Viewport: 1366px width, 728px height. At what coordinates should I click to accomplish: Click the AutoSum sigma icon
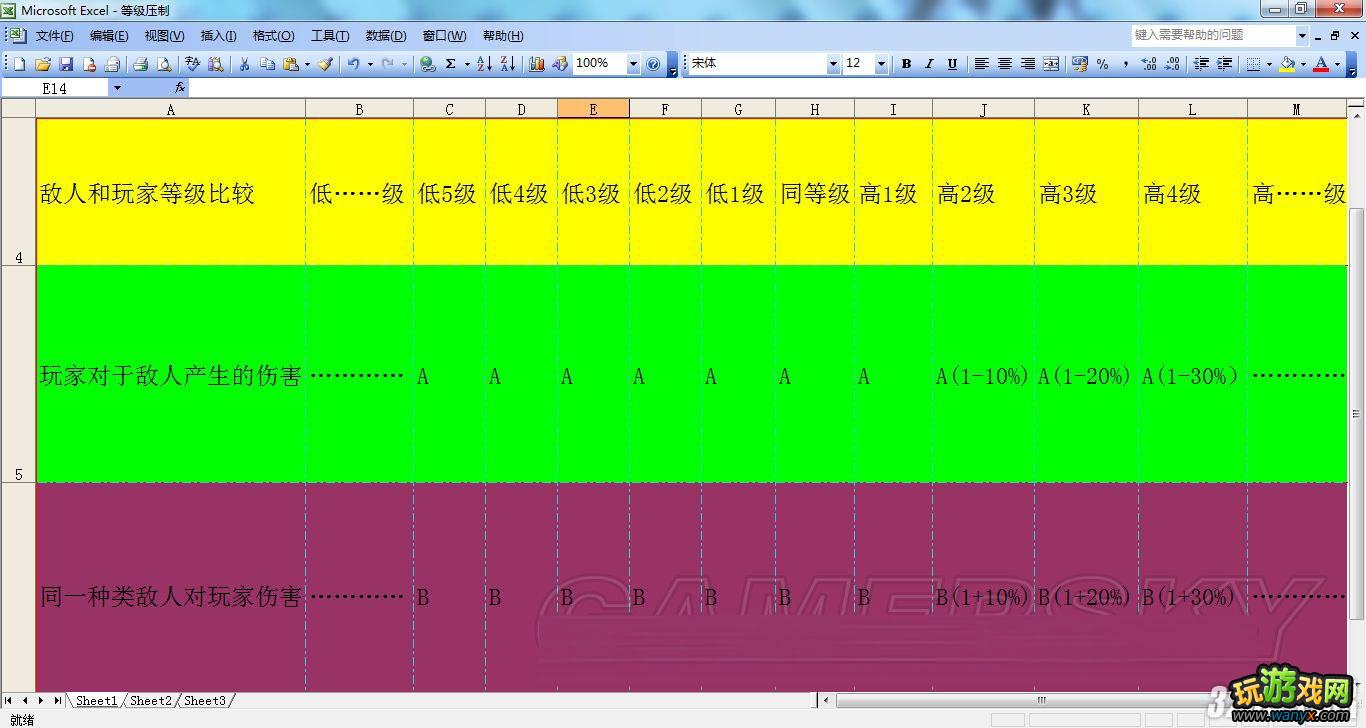(451, 64)
